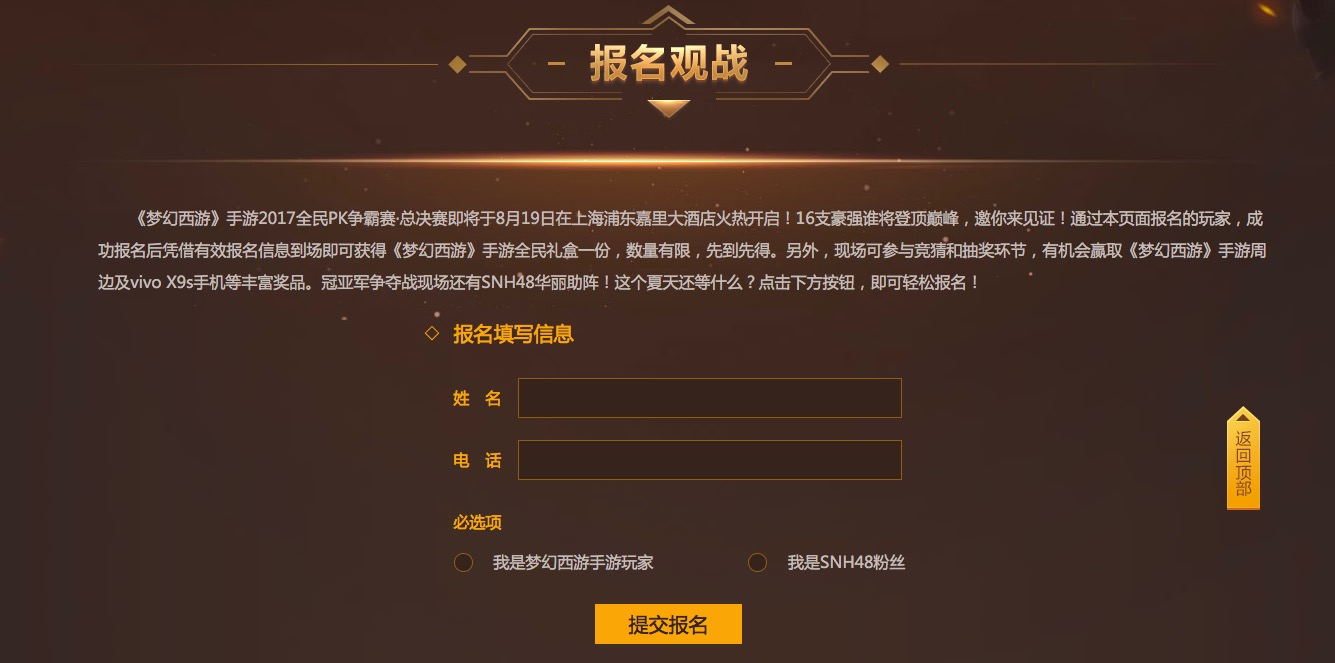The image size is (1335, 663).
Task: Click the 报名观战 title banner
Action: coord(668,64)
